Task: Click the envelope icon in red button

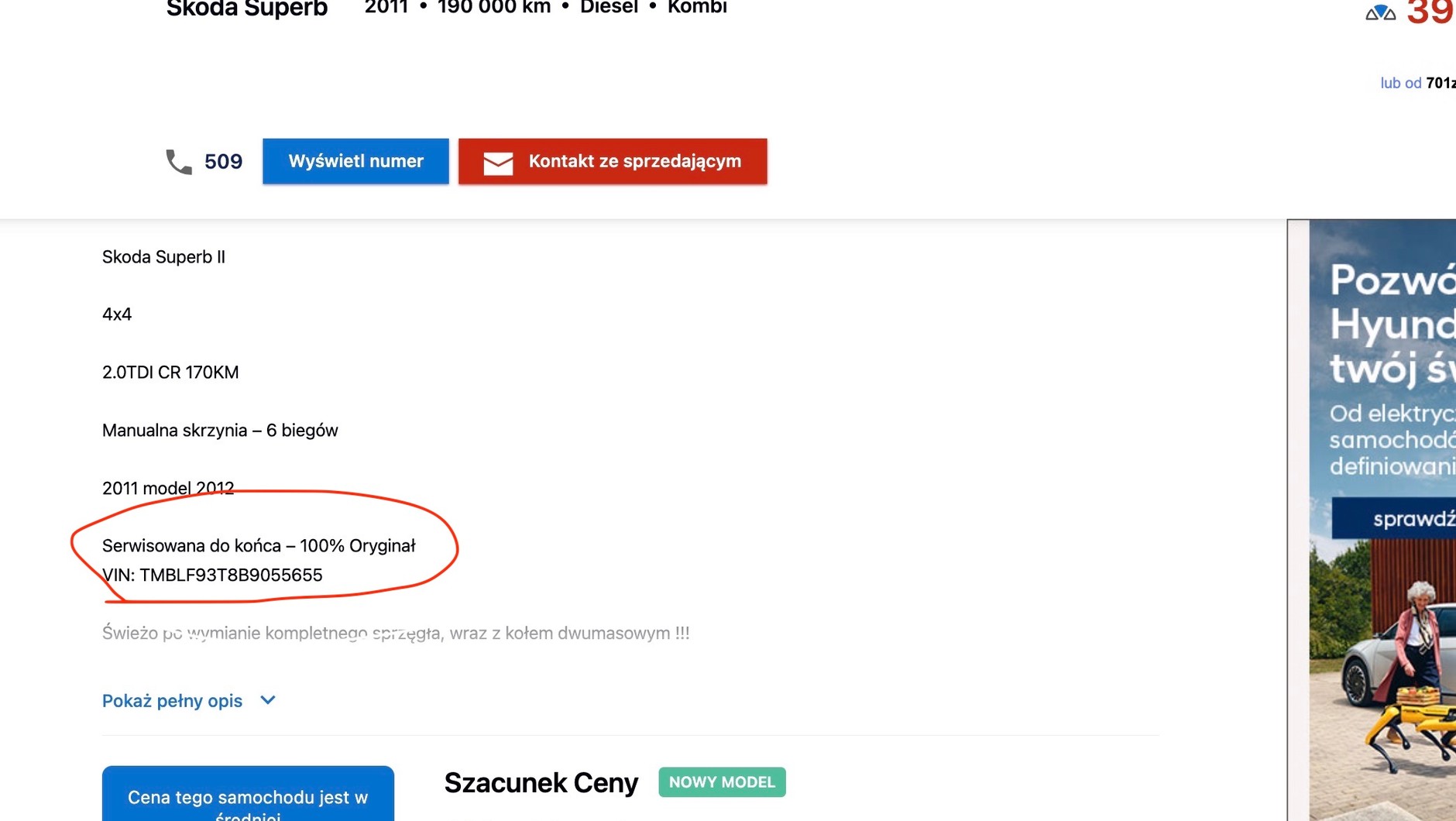Action: (x=498, y=163)
